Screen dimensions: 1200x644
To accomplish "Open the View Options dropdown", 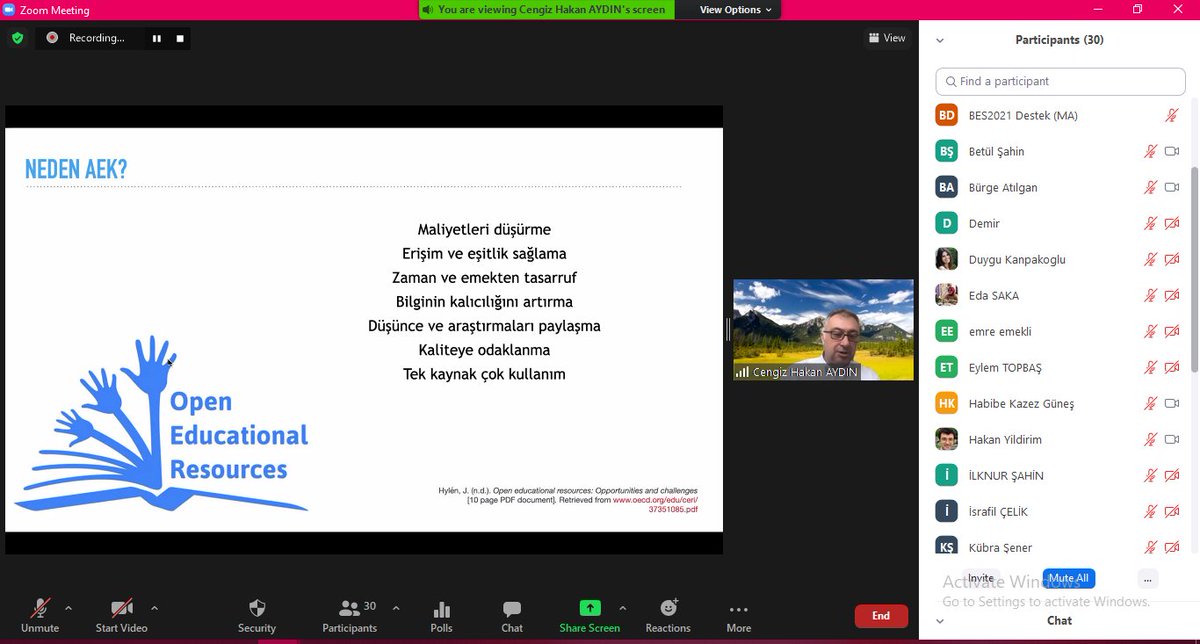I will (x=727, y=11).
